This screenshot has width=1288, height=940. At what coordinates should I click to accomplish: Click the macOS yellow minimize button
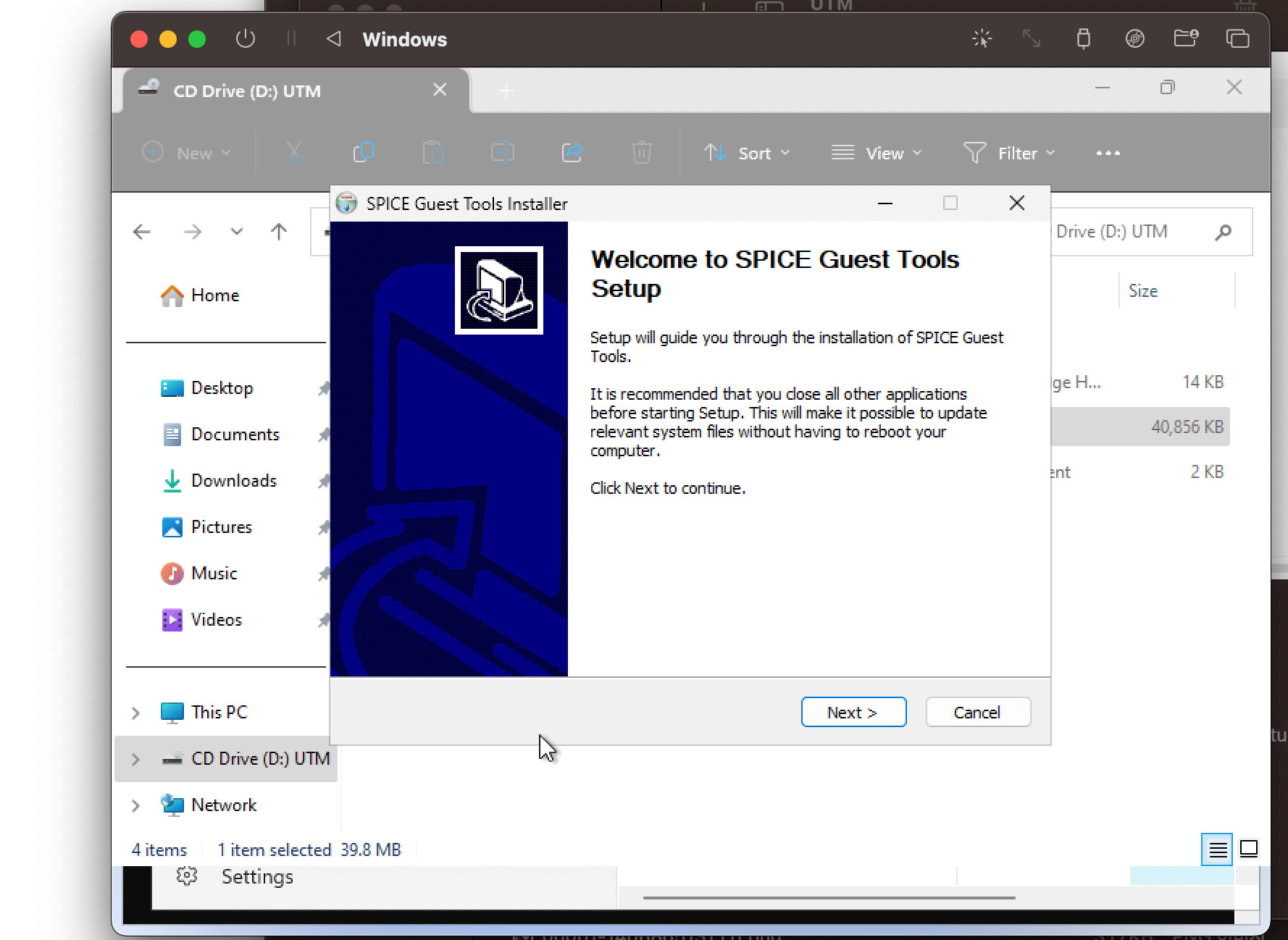pyautogui.click(x=168, y=38)
